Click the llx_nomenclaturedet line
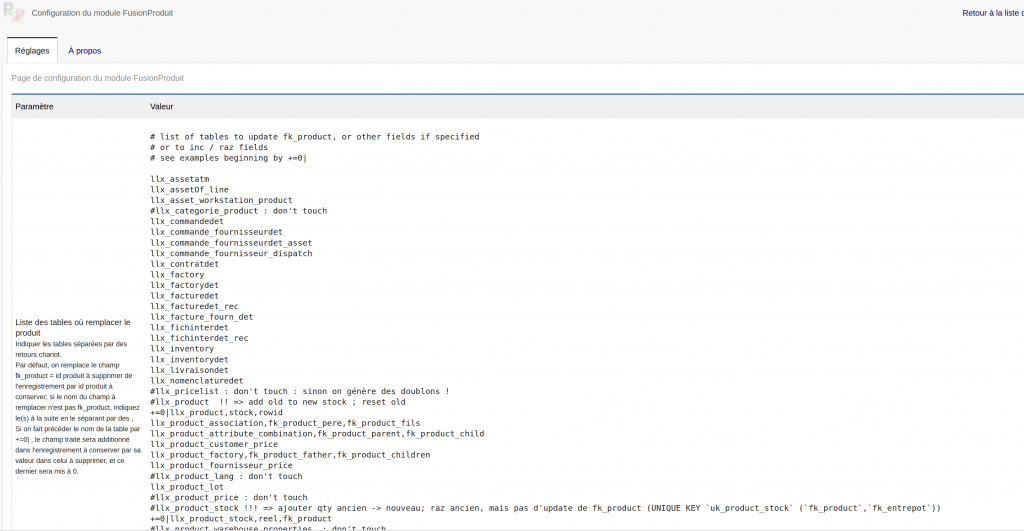Image resolution: width=1024 pixels, height=531 pixels. 197,381
